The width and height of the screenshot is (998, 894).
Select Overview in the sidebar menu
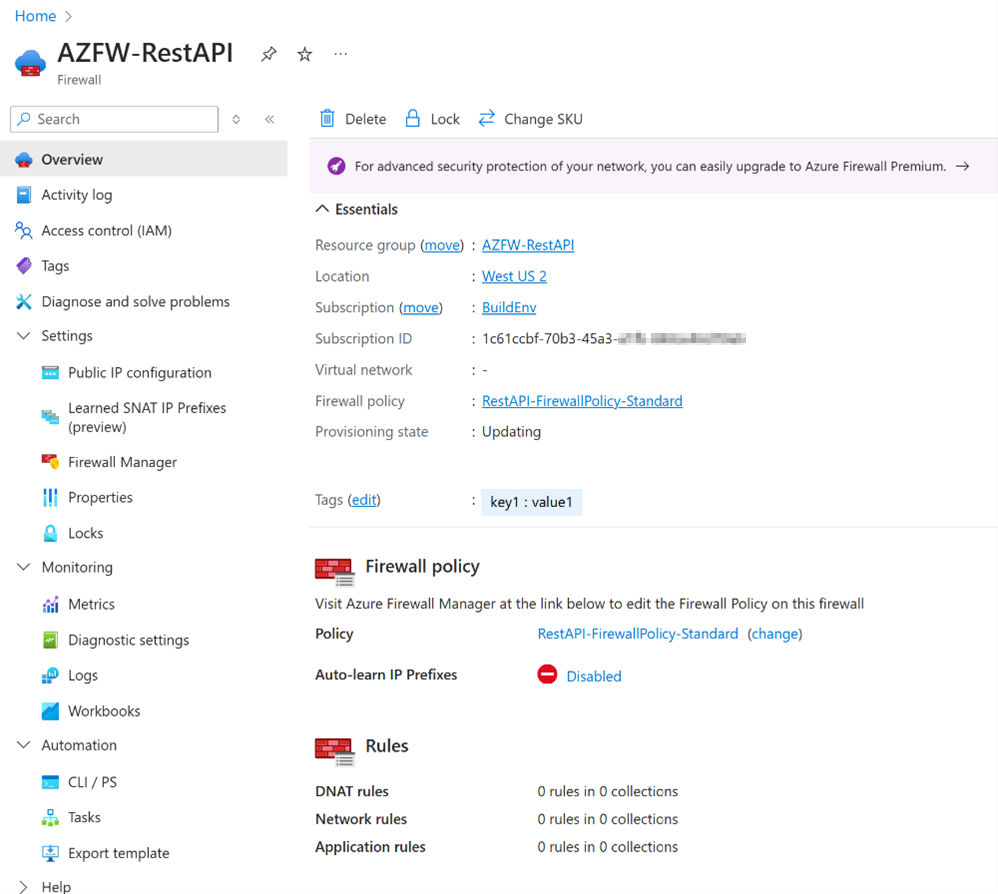click(x=144, y=159)
